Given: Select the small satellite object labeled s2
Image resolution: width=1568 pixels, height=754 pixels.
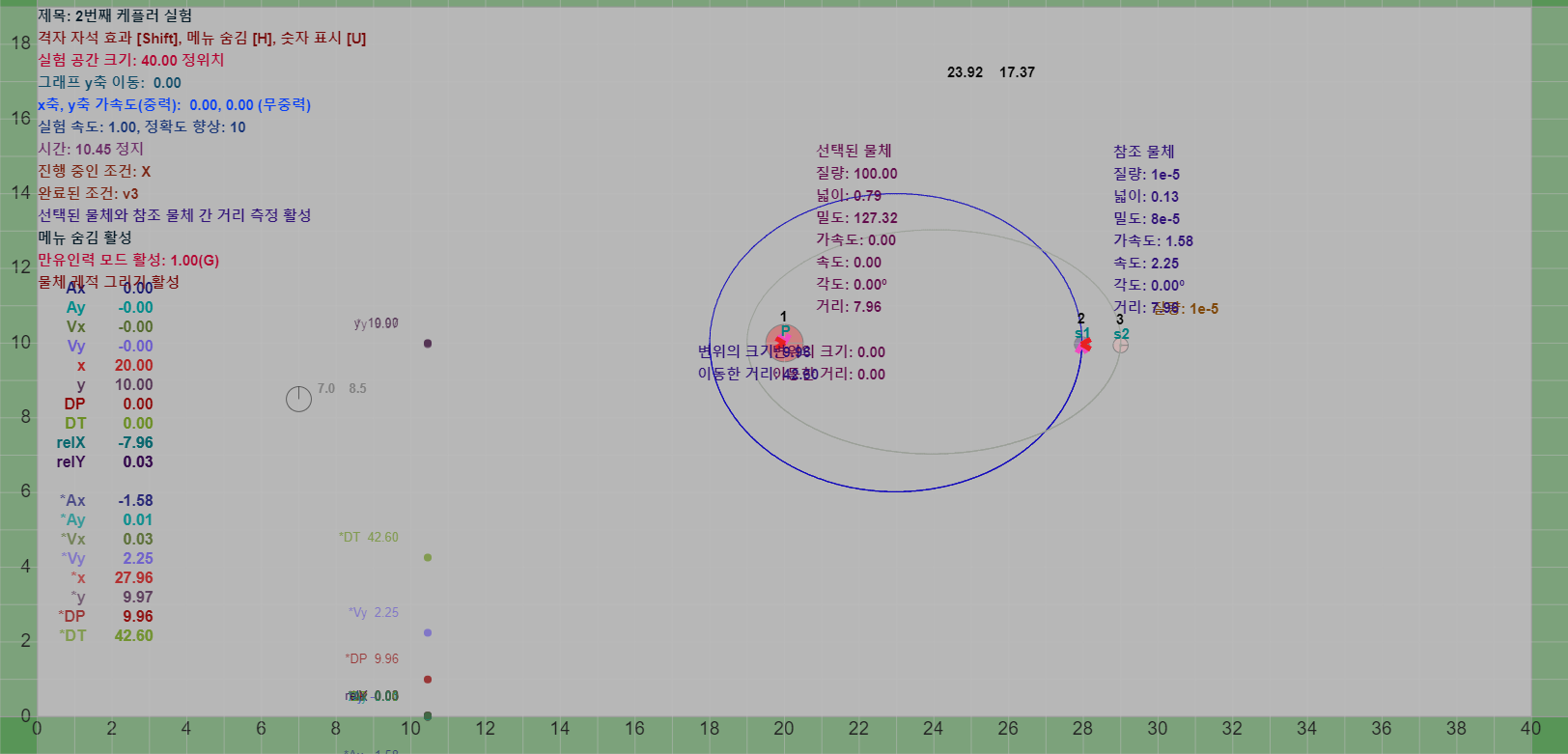Looking at the screenshot, I should point(1120,345).
